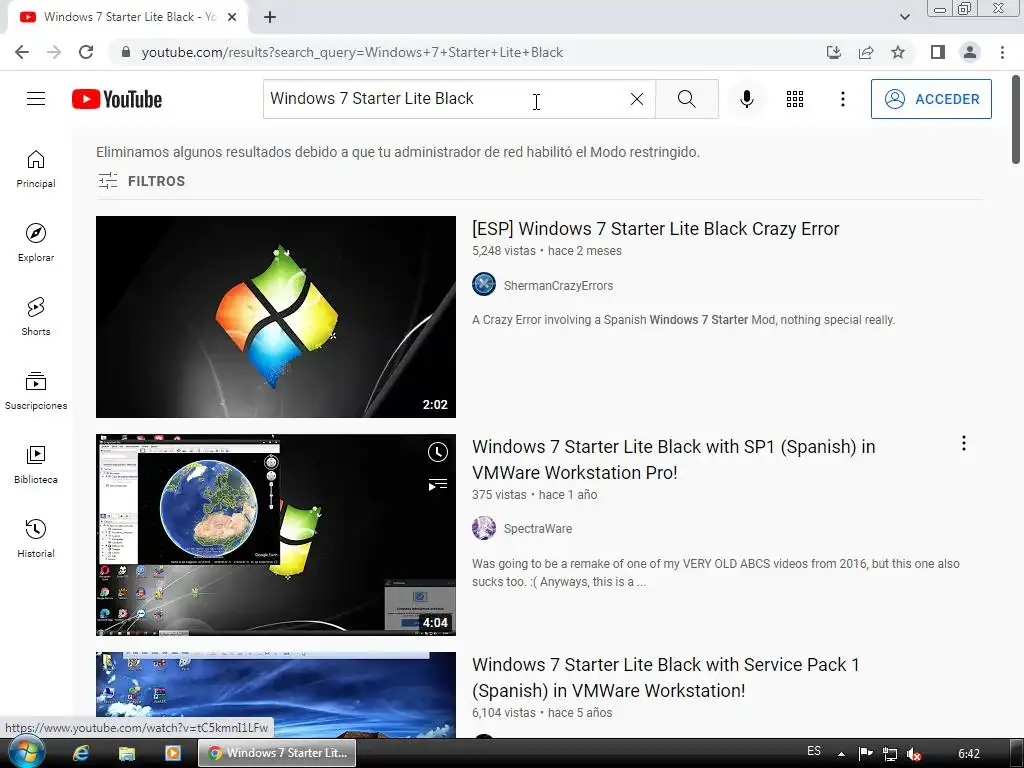1024x768 pixels.
Task: Go back with the browser arrow
Action: coord(22,52)
